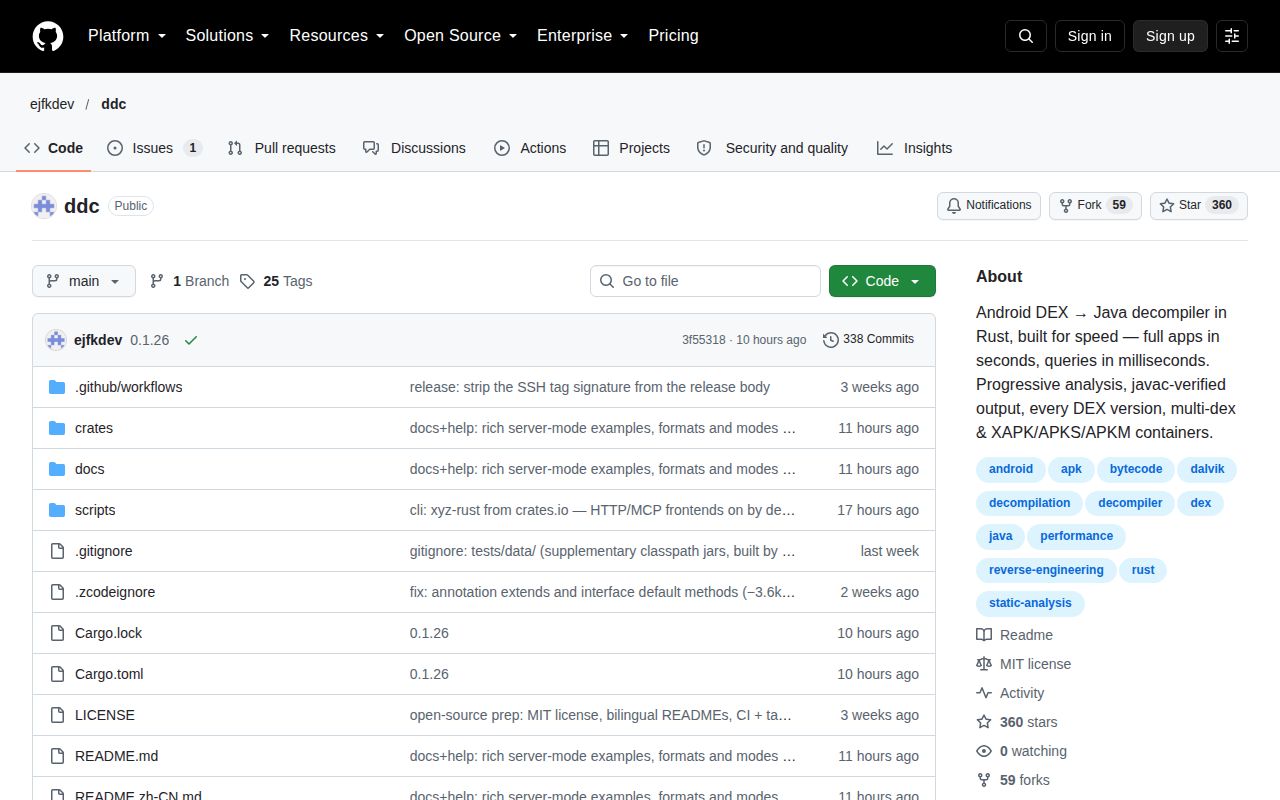
Task: Expand the Solutions menu
Action: coord(227,36)
